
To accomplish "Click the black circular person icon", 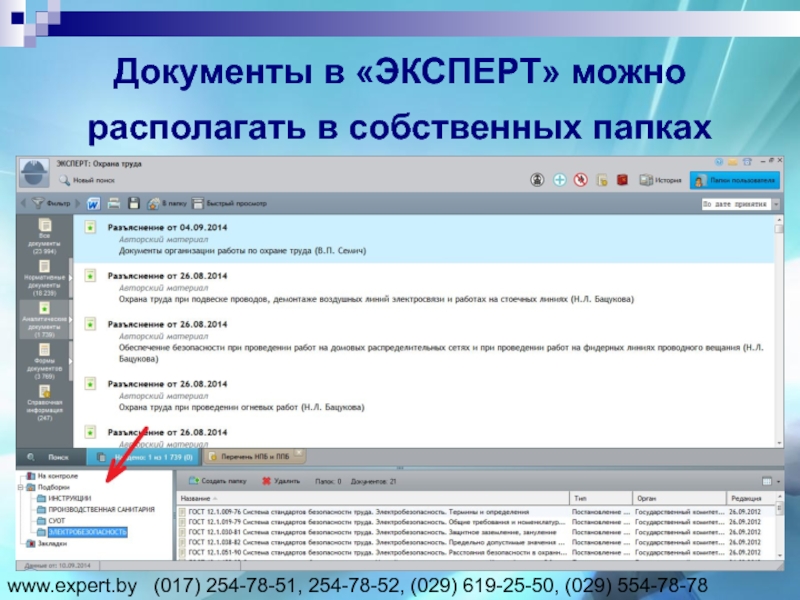I will point(537,180).
